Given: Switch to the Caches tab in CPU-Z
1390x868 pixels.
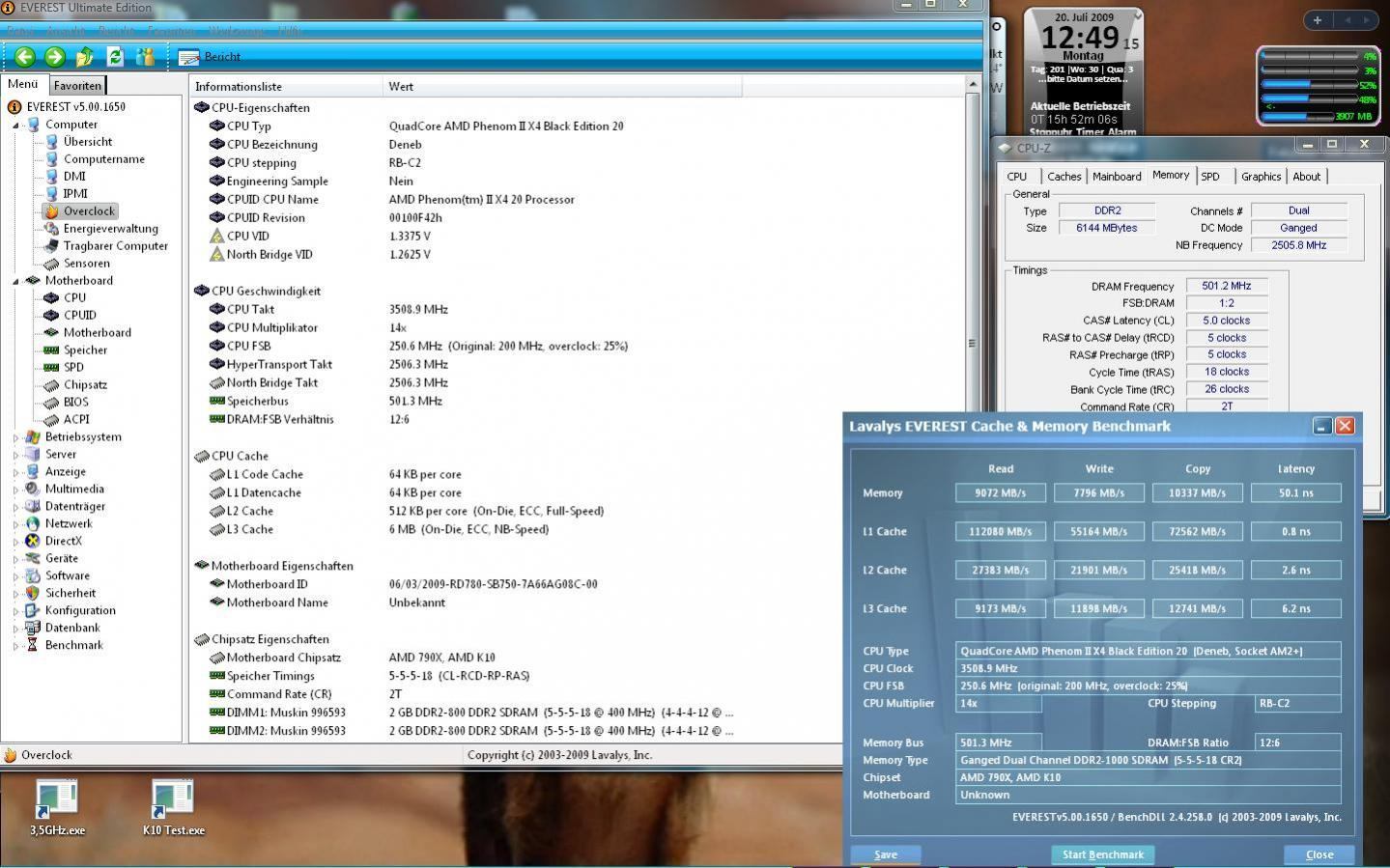Looking at the screenshot, I should click(1064, 177).
